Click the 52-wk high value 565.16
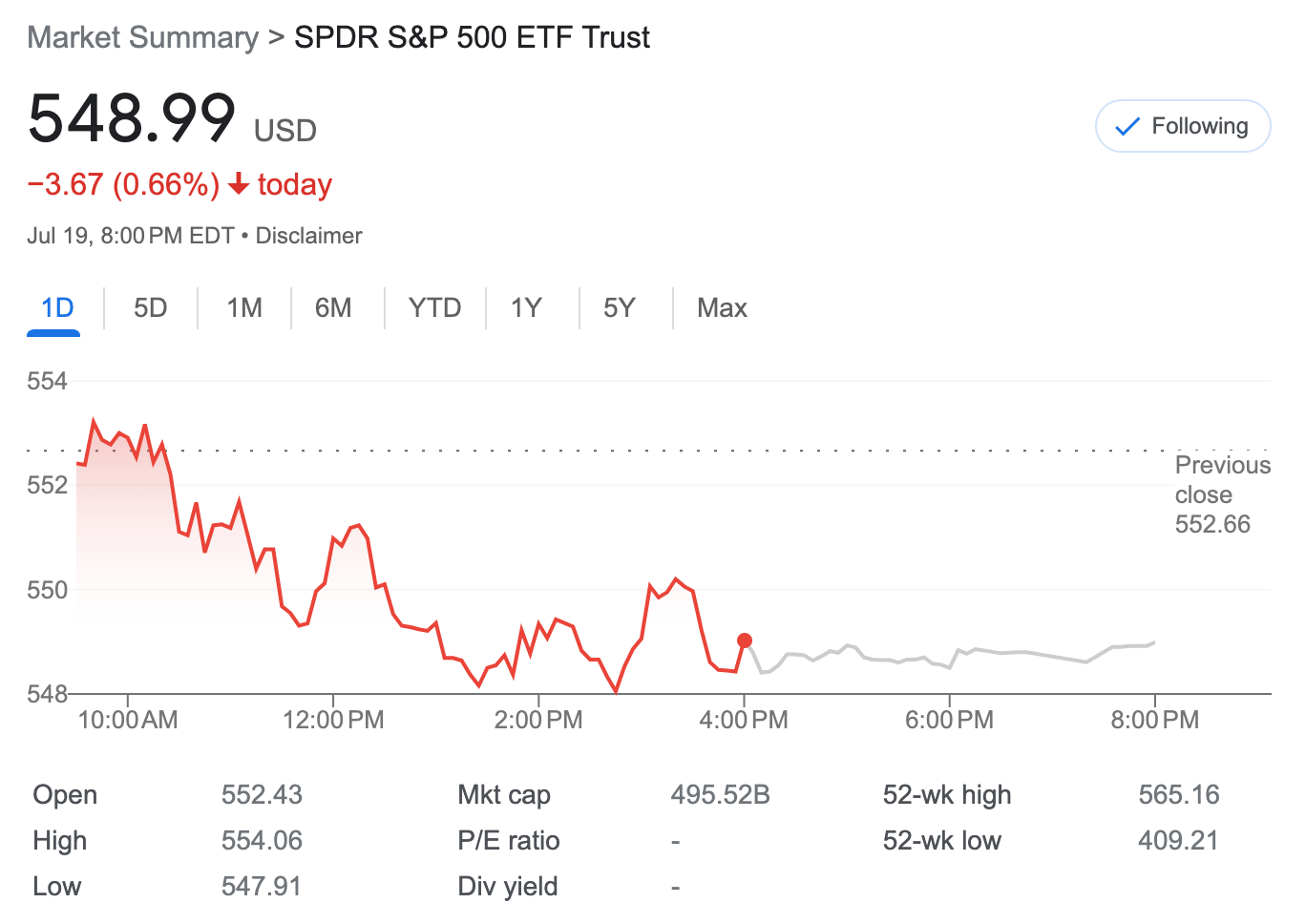The width and height of the screenshot is (1306, 924). click(x=1179, y=794)
